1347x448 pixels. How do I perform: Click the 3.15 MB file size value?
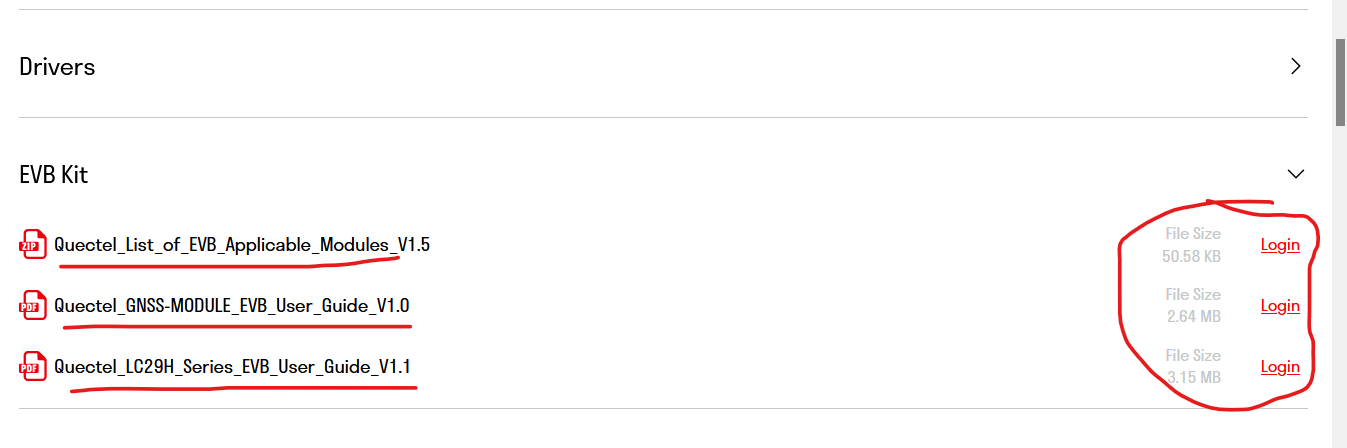coord(1194,378)
